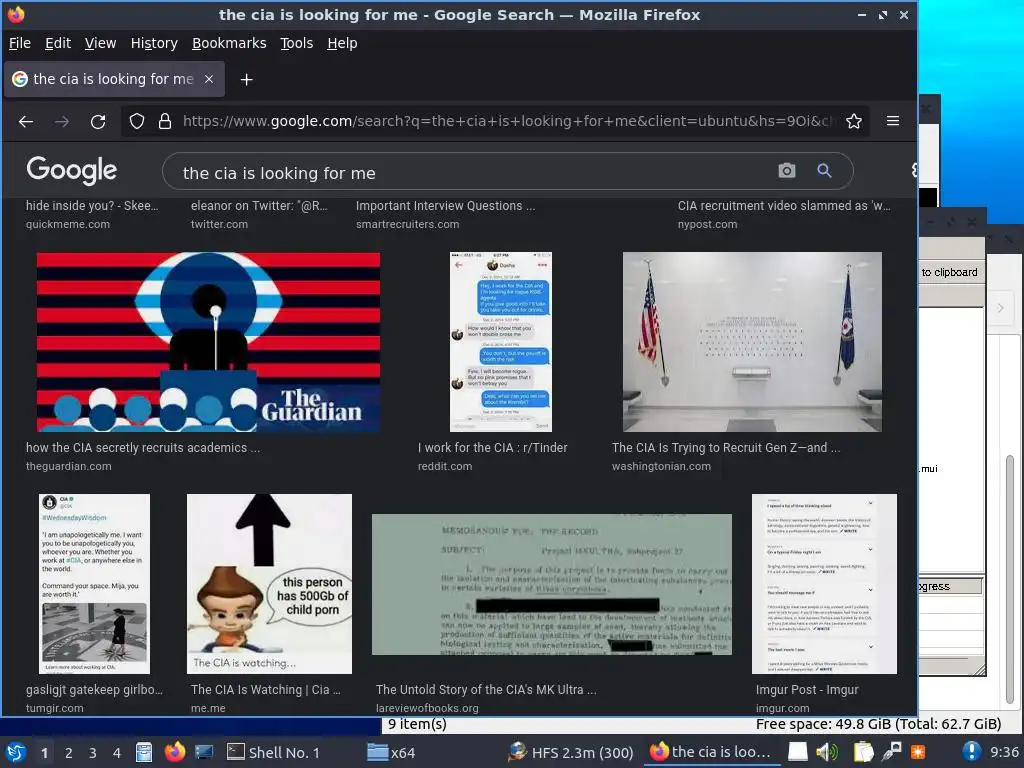The image size is (1024, 768).
Task: Go back using the browser back arrow
Action: 26,121
